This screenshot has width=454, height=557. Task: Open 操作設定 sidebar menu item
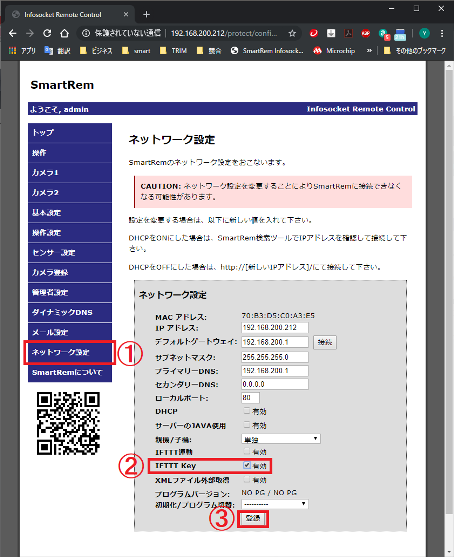pos(70,233)
